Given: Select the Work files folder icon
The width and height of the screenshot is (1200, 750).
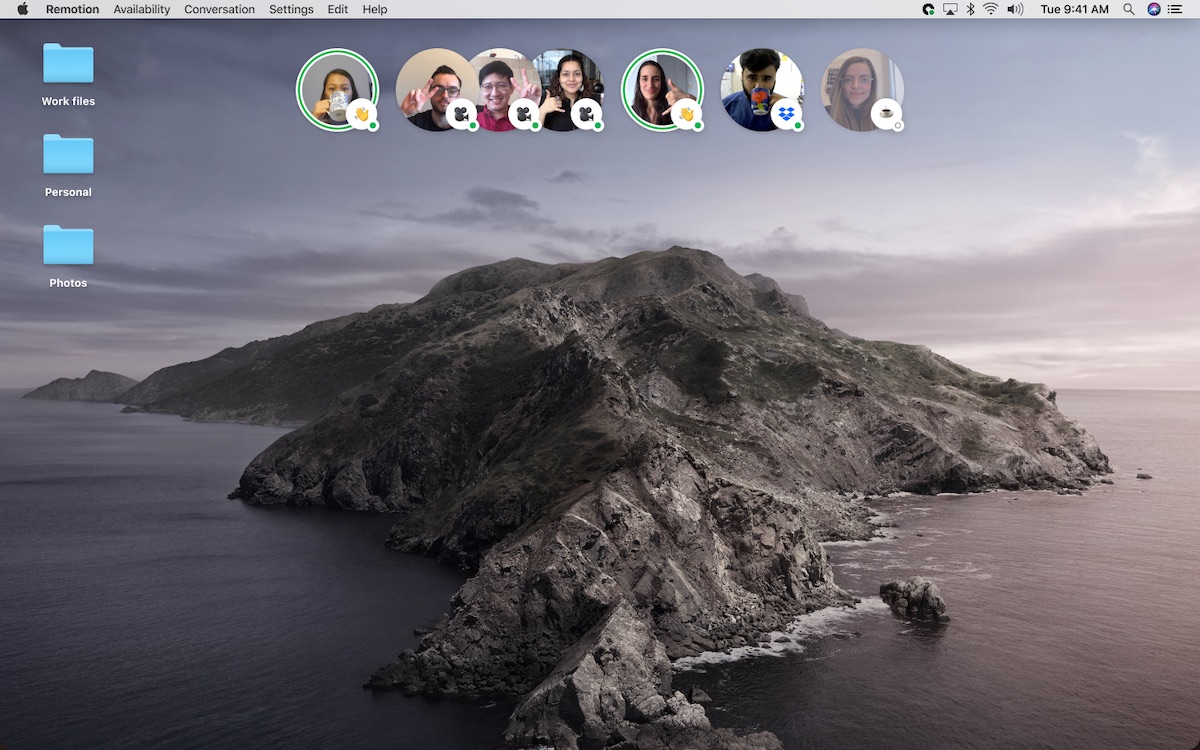Looking at the screenshot, I should pos(68,63).
